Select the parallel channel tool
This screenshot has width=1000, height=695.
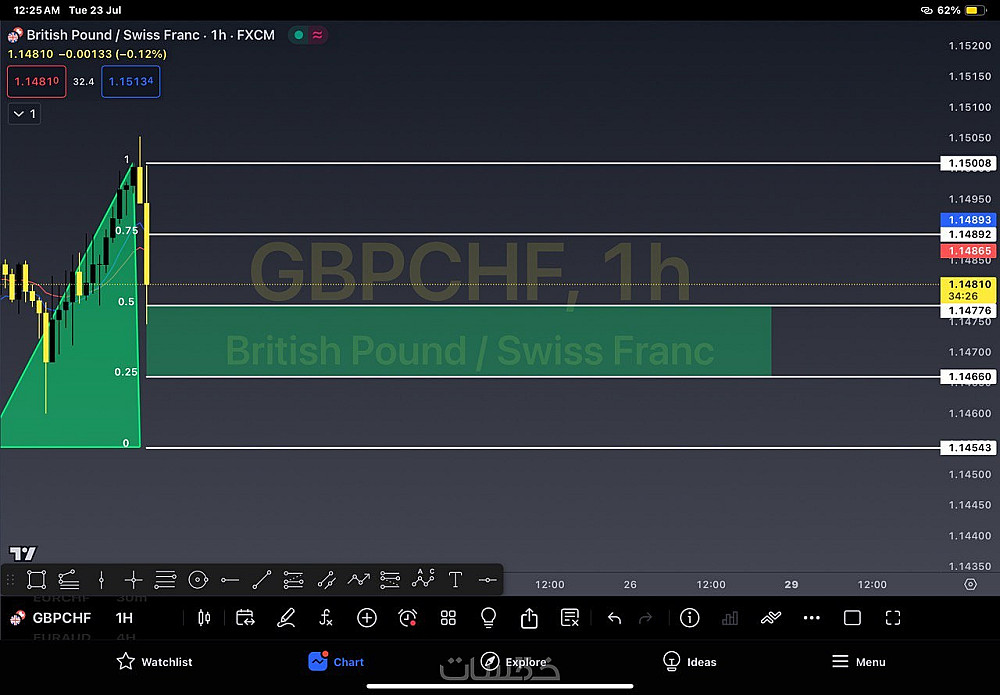327,580
